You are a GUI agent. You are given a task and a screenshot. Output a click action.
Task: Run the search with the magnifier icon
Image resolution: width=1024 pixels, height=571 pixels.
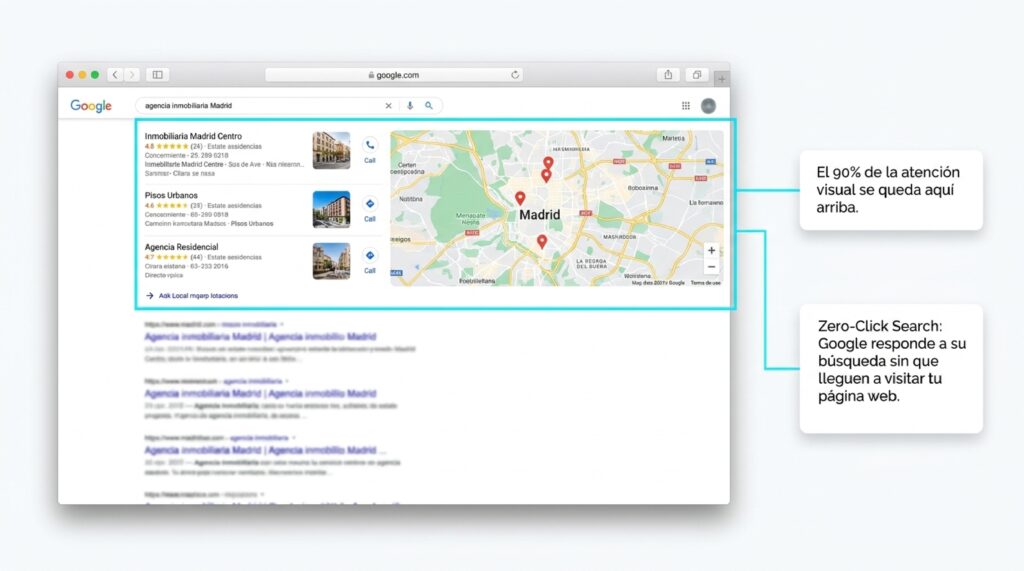(429, 105)
